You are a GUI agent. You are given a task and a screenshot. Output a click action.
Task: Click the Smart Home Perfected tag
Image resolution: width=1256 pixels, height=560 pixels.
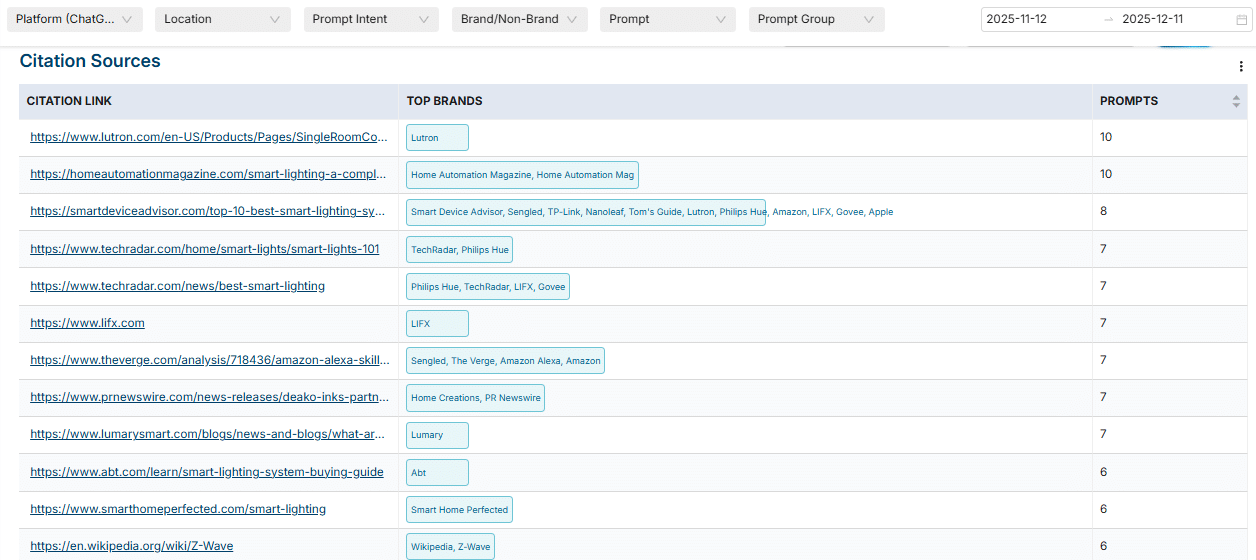(459, 510)
